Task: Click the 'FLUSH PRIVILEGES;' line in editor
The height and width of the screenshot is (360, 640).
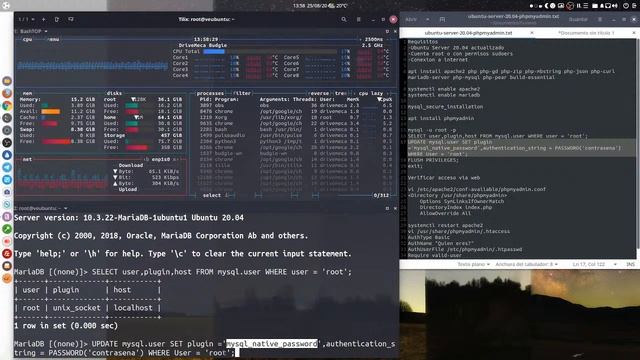Action: click(x=433, y=160)
